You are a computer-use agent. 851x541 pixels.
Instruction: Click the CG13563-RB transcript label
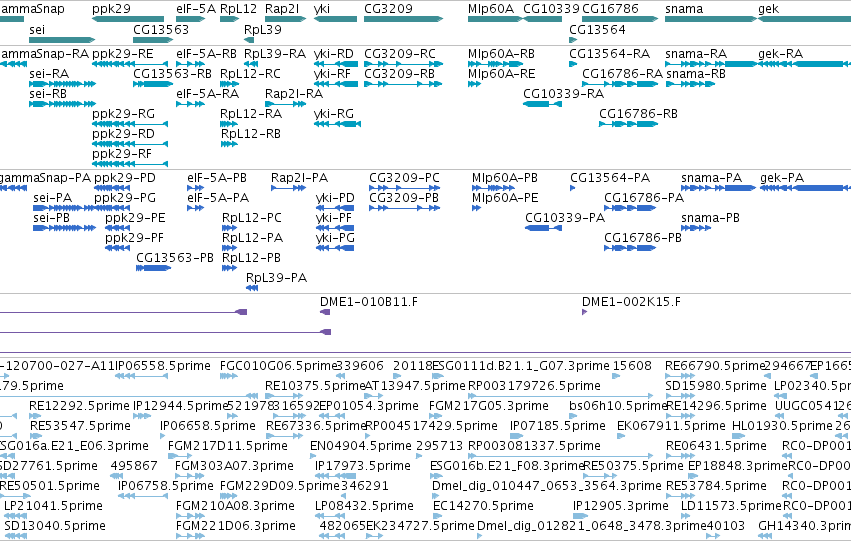click(173, 74)
